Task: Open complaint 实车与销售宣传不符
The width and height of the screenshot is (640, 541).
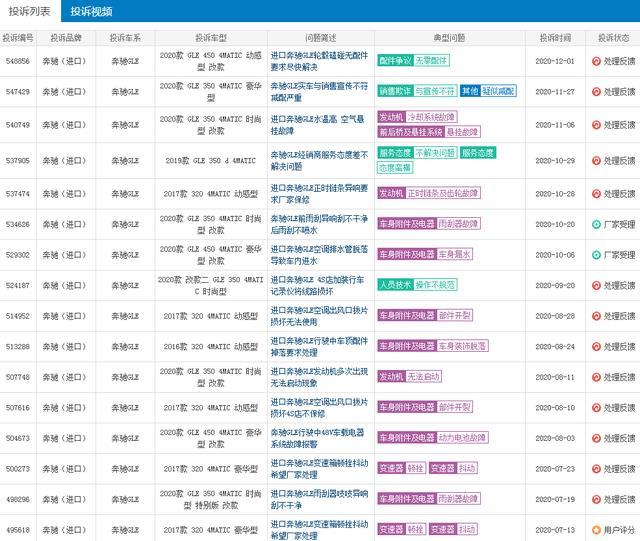Action: [x=319, y=92]
